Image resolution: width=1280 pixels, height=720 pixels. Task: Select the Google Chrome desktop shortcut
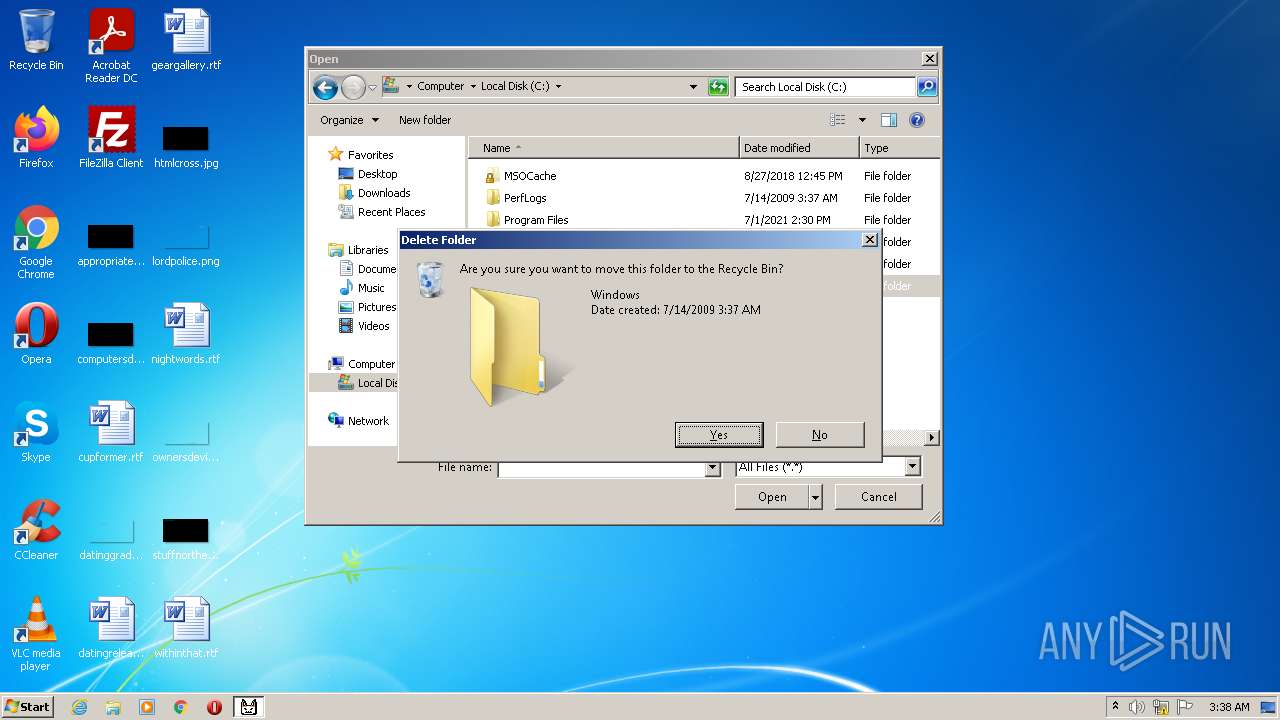36,242
